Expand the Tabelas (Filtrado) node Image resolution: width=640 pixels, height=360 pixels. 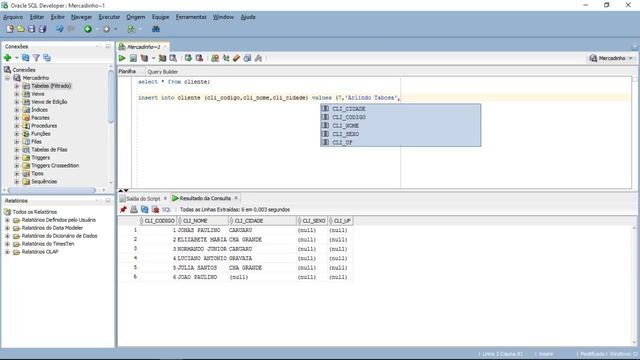[x=17, y=86]
